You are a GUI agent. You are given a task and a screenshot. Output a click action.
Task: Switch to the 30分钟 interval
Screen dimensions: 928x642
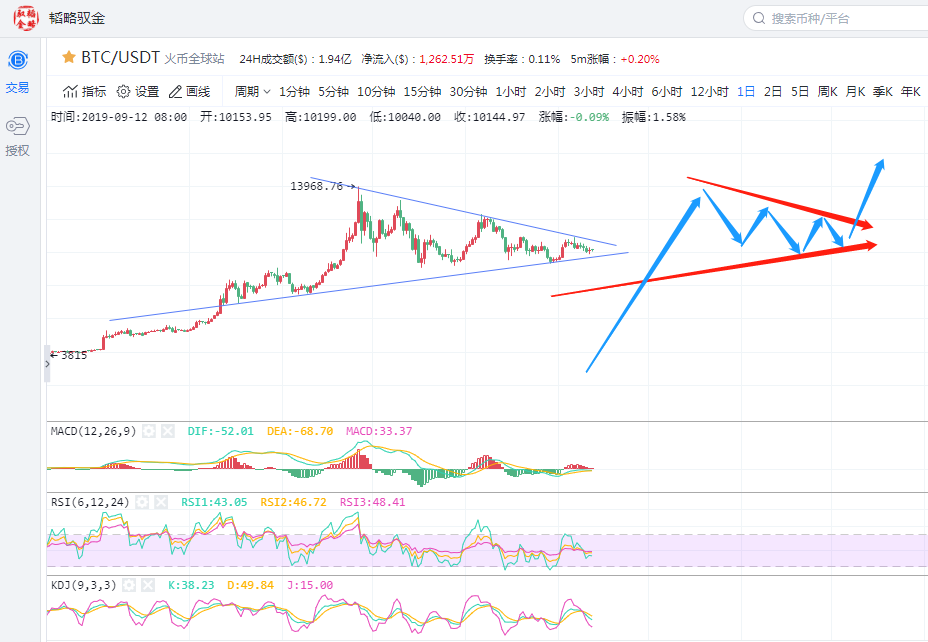468,92
